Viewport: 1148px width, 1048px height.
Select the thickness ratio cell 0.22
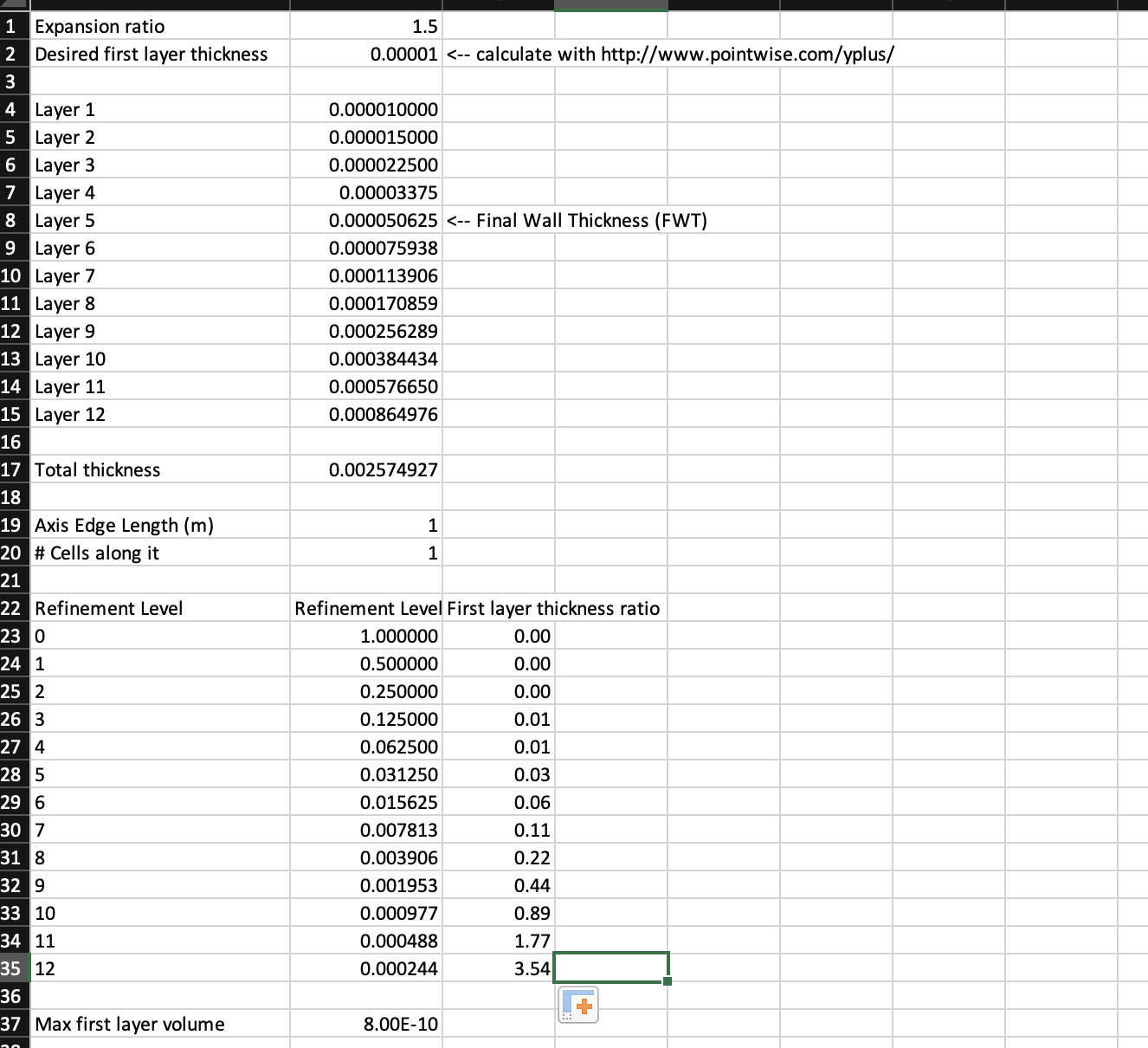pos(499,858)
